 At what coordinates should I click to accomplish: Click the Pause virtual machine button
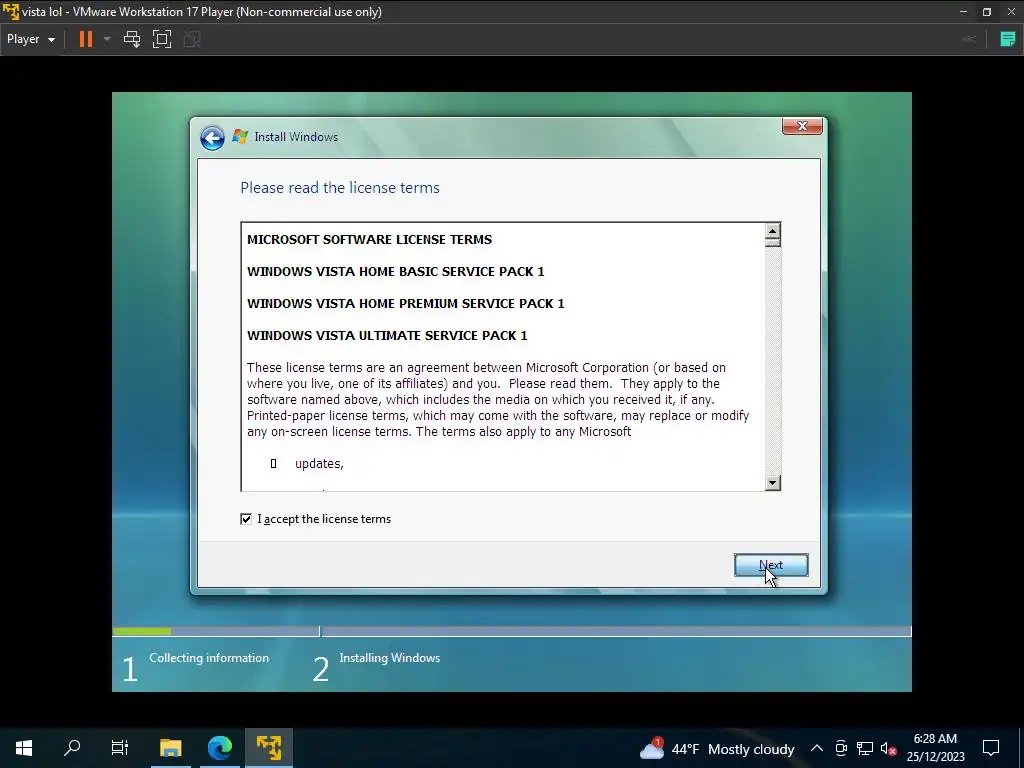pos(86,39)
